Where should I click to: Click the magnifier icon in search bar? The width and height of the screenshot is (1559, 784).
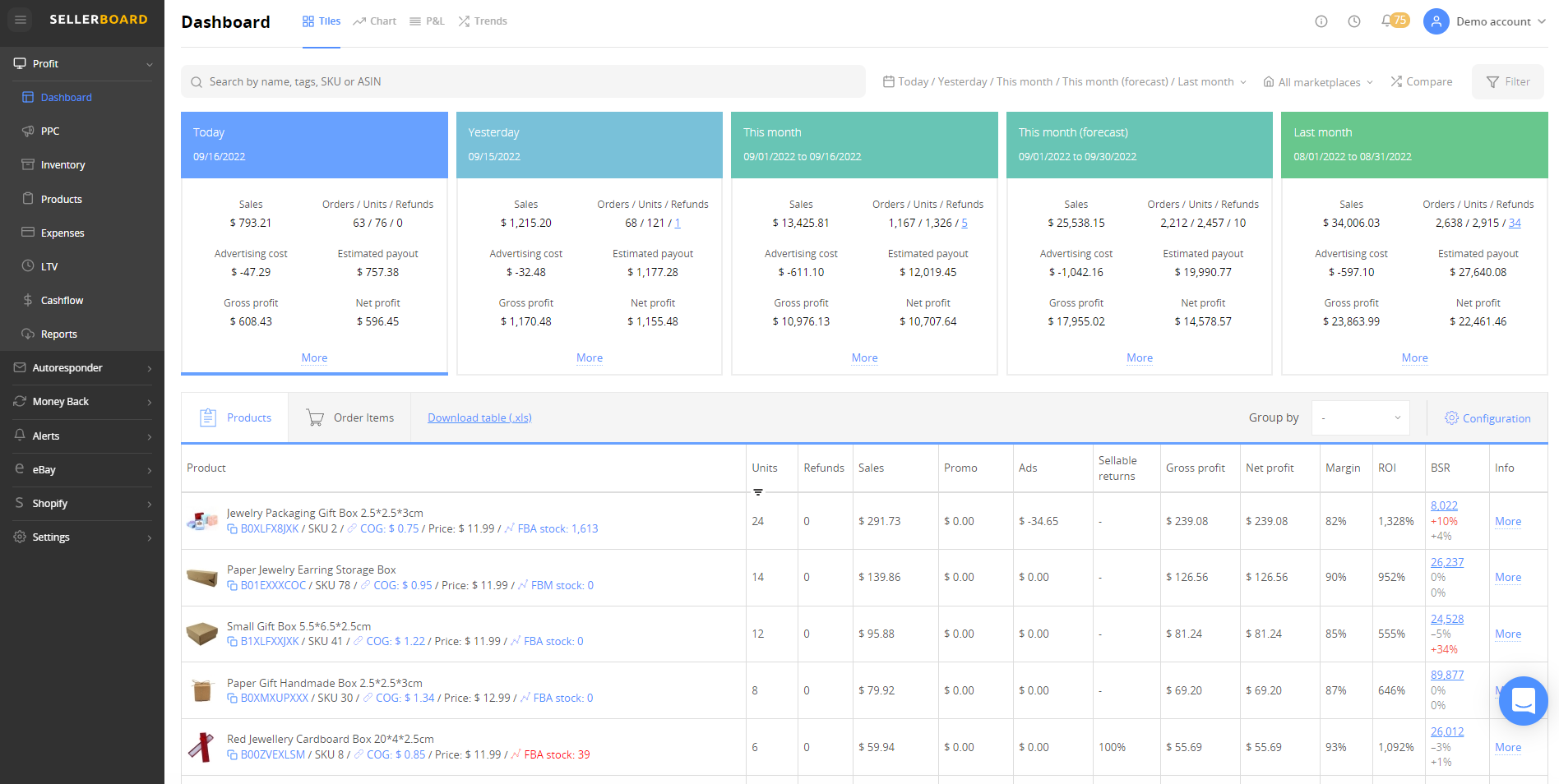coord(197,82)
